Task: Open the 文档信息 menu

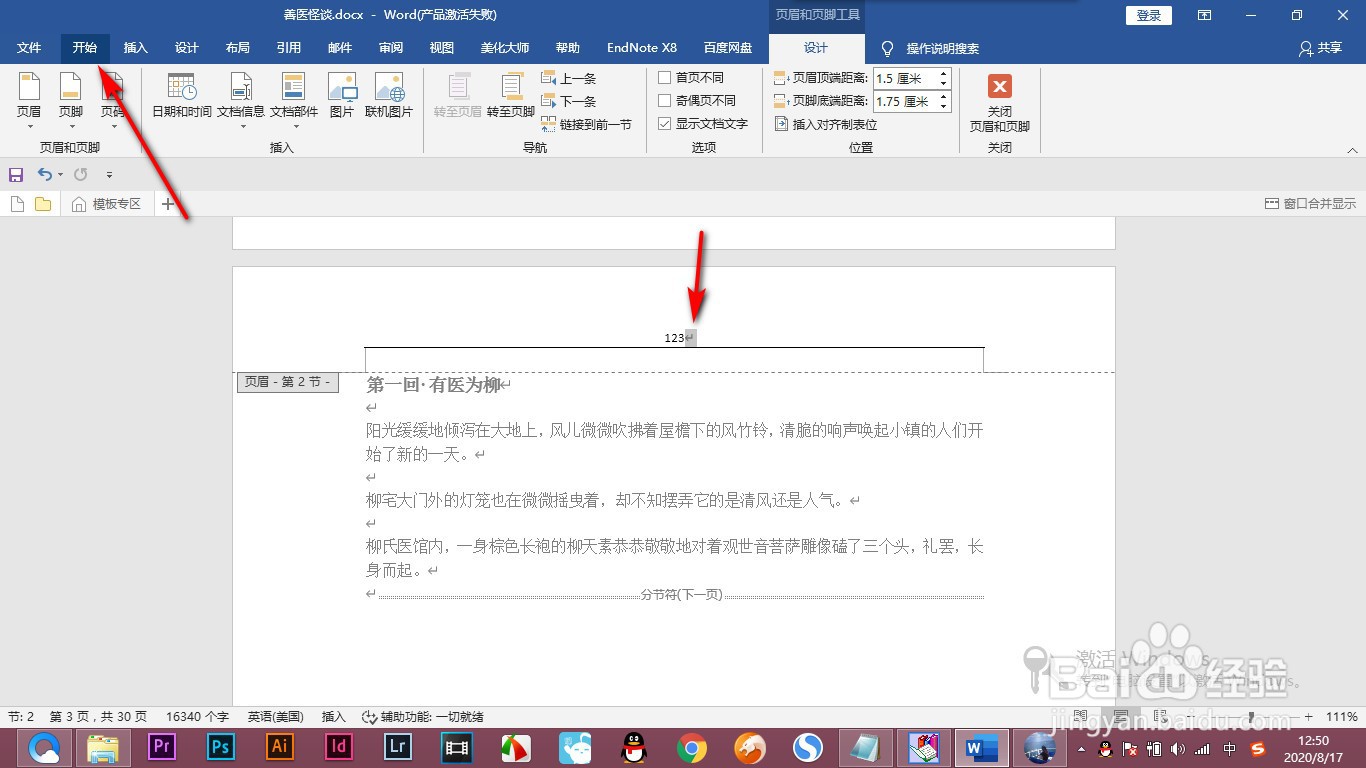Action: 241,101
